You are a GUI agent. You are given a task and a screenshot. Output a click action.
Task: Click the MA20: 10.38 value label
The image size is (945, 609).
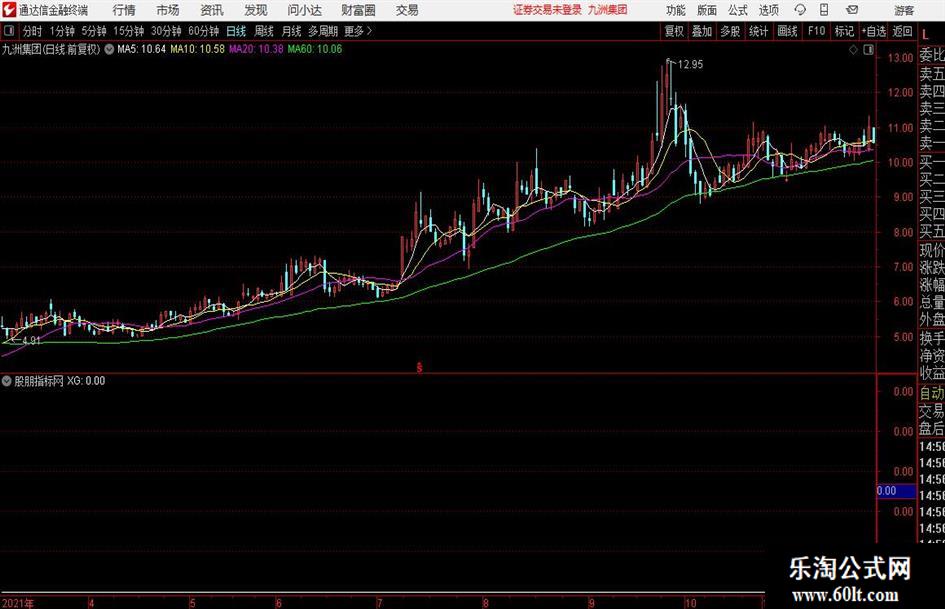click(x=256, y=49)
